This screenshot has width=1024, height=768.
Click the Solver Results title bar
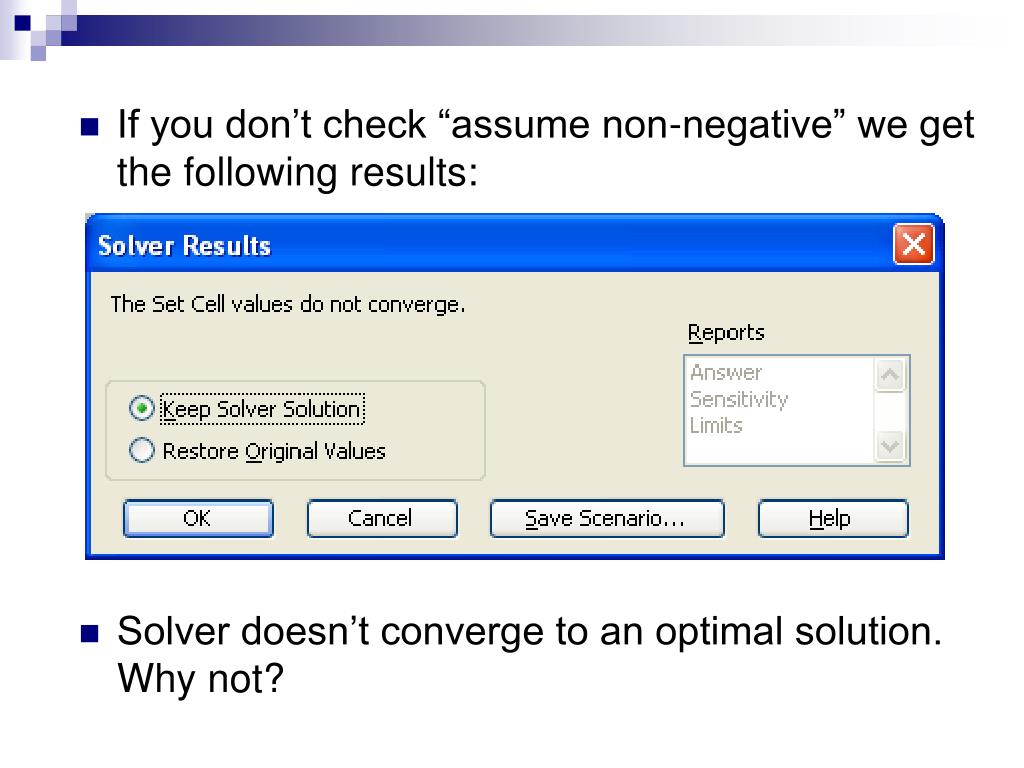(x=490, y=245)
